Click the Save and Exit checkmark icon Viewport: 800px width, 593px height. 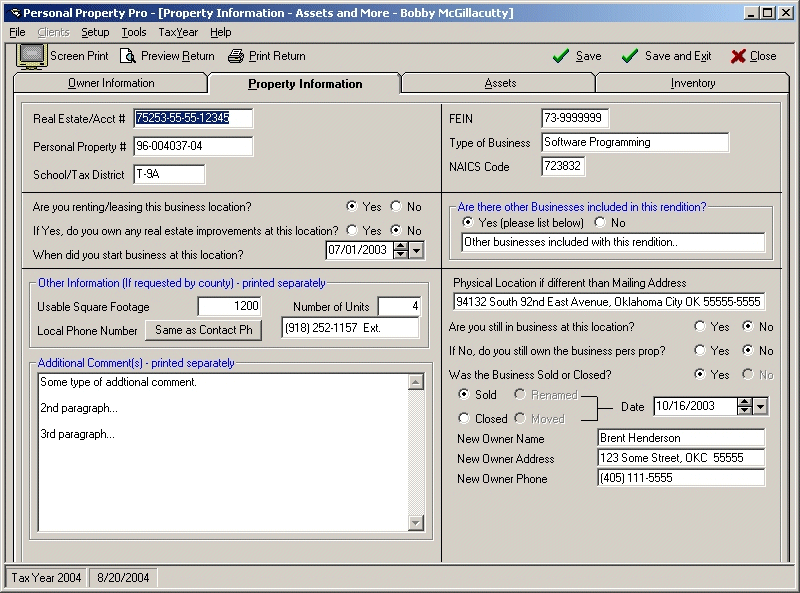(630, 56)
